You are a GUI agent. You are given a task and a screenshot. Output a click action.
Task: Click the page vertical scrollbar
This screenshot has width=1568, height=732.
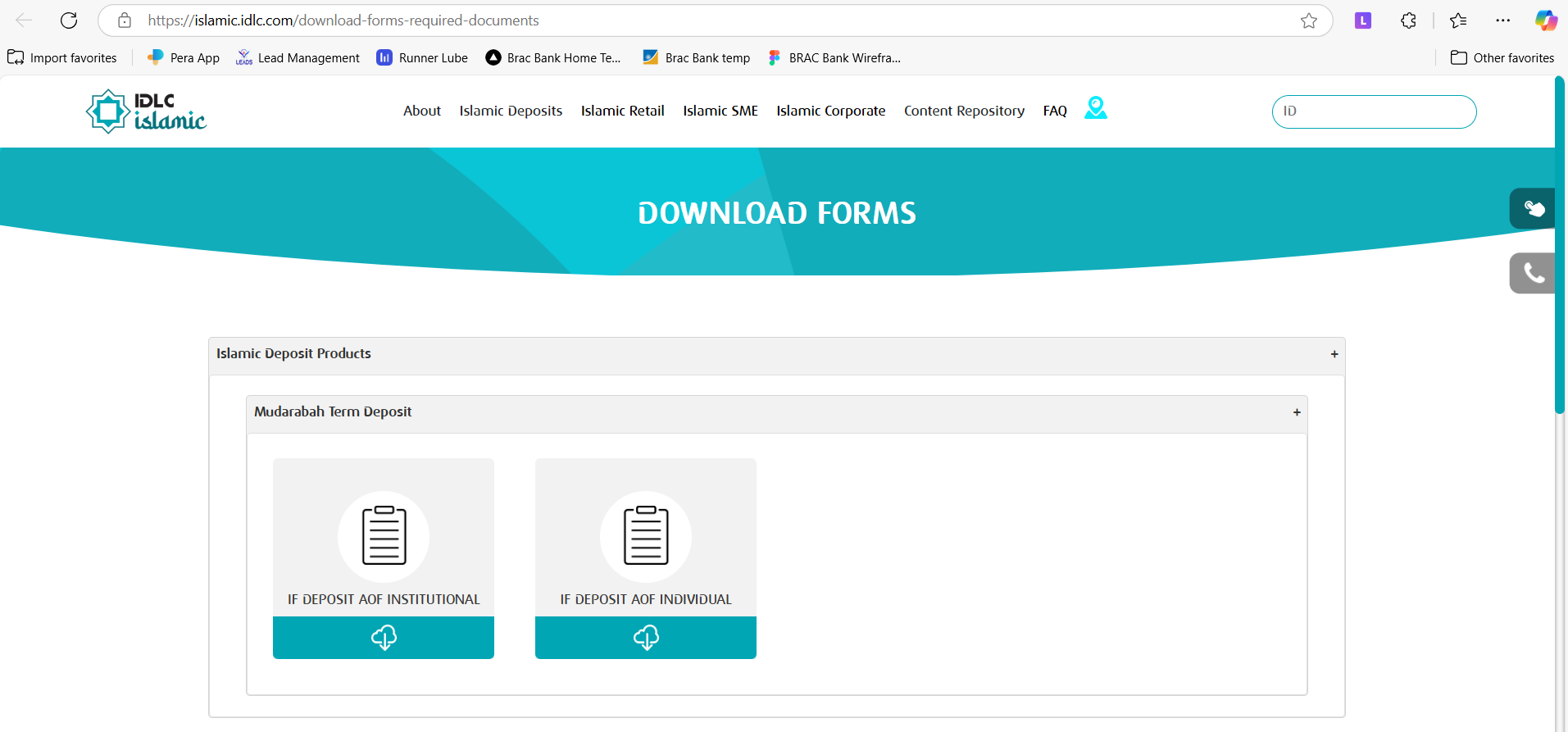(1559, 246)
